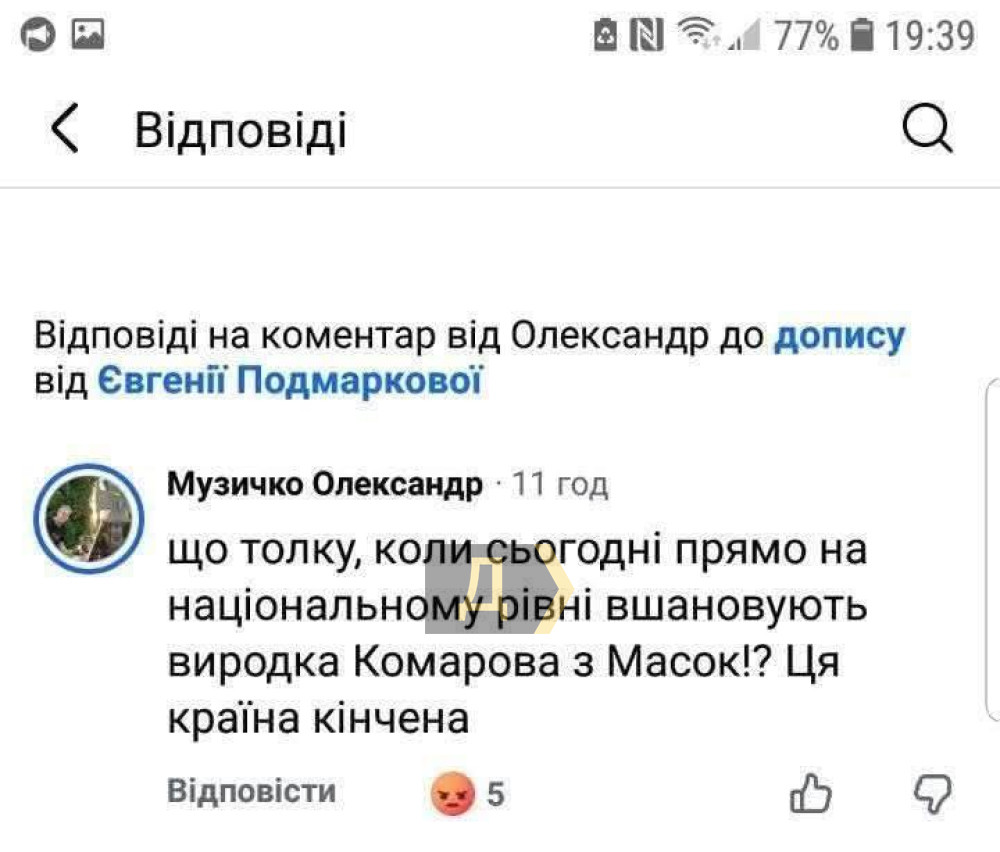
Task: Tap the Відповіді page title
Action: point(241,131)
